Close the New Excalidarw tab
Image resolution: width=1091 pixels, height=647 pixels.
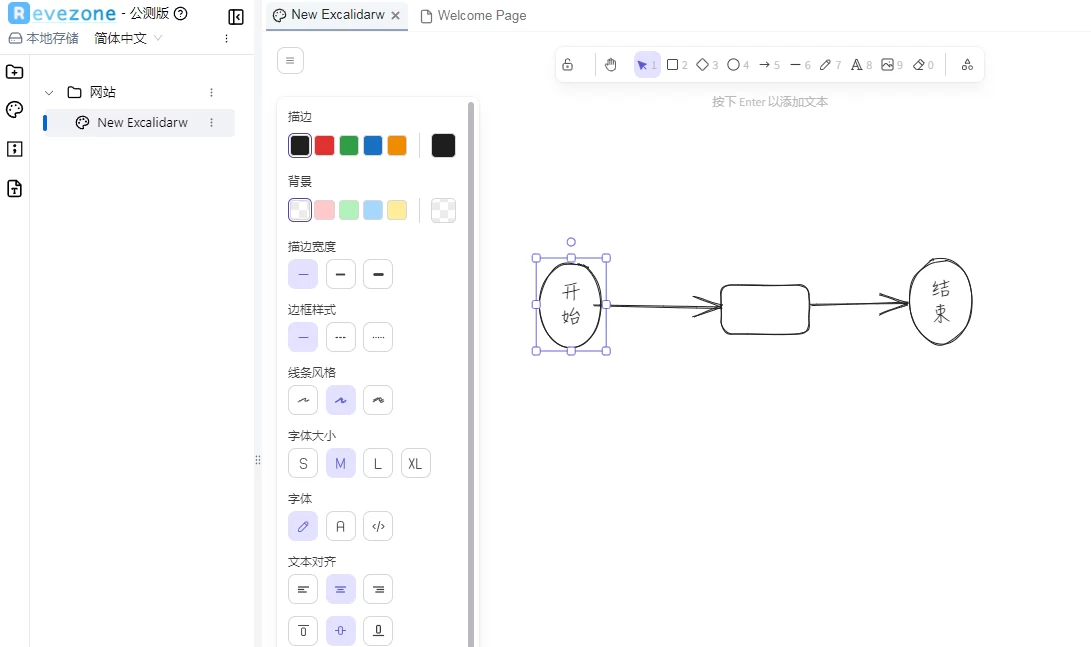click(396, 16)
